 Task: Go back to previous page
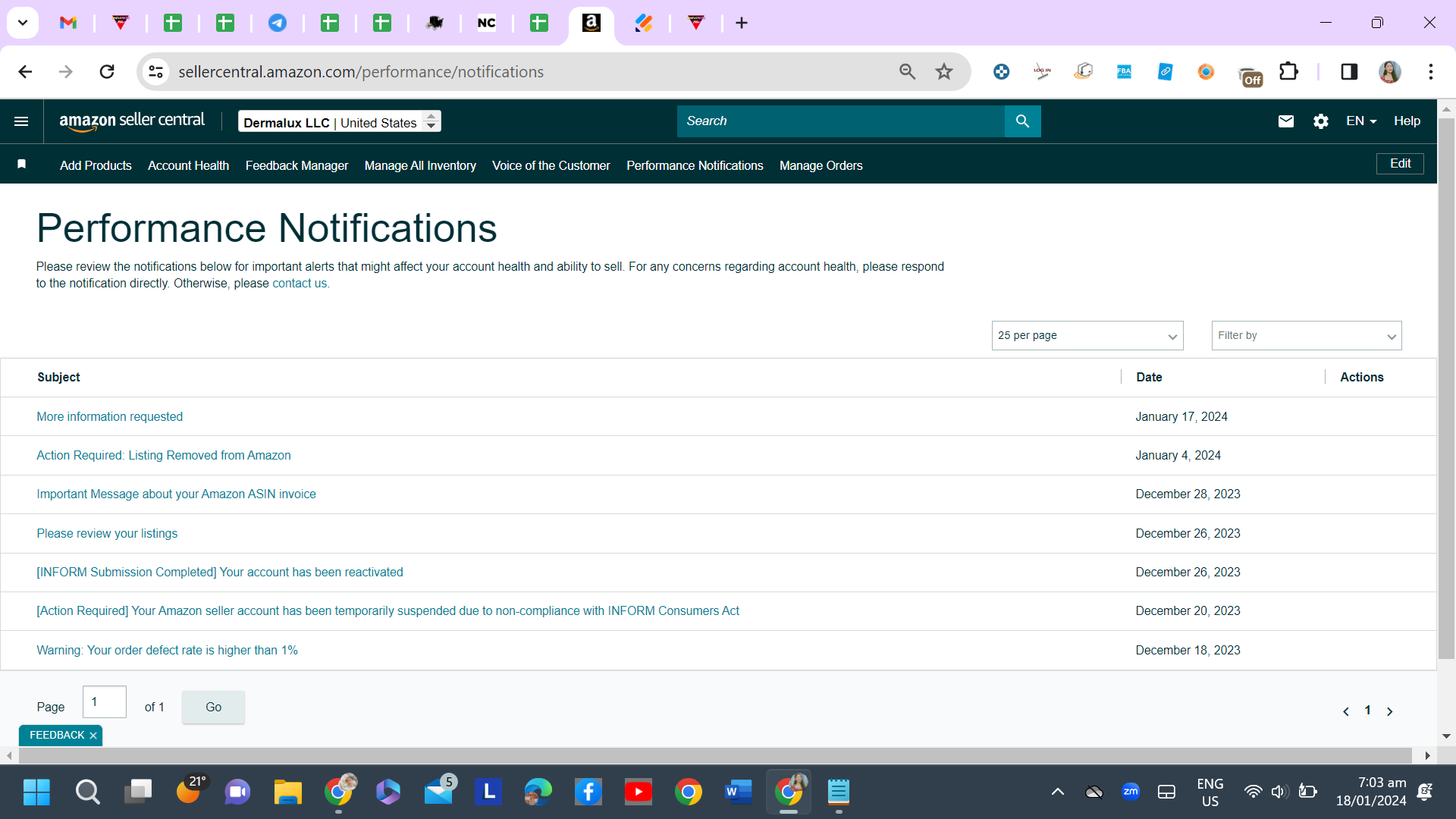(x=25, y=72)
